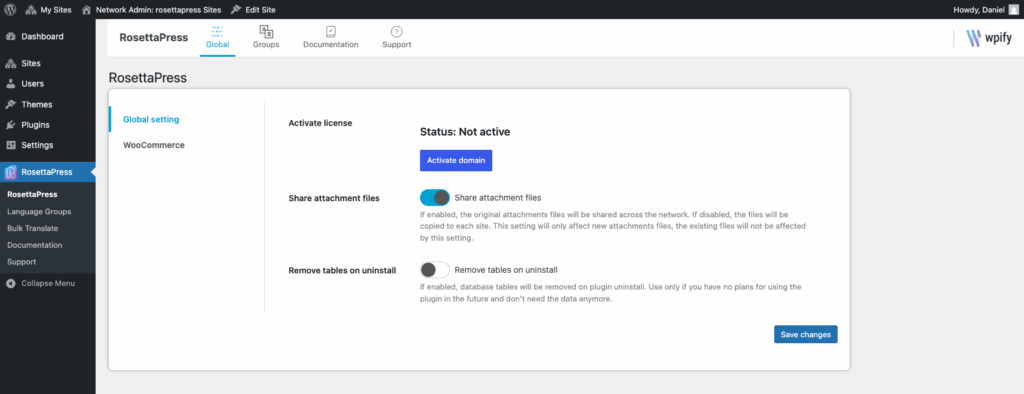Image resolution: width=1024 pixels, height=394 pixels.
Task: Click the Network Admin home icon
Action: click(x=86, y=10)
